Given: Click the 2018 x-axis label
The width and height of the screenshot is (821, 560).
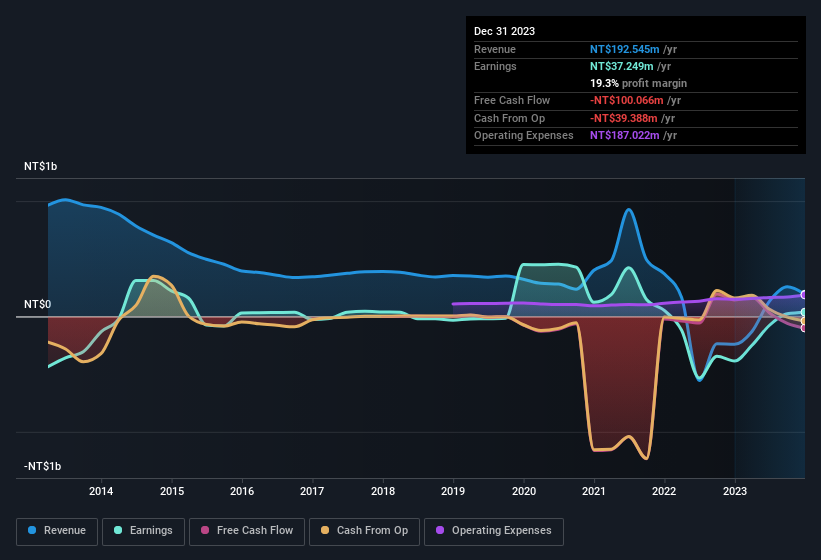Looking at the screenshot, I should (x=383, y=491).
